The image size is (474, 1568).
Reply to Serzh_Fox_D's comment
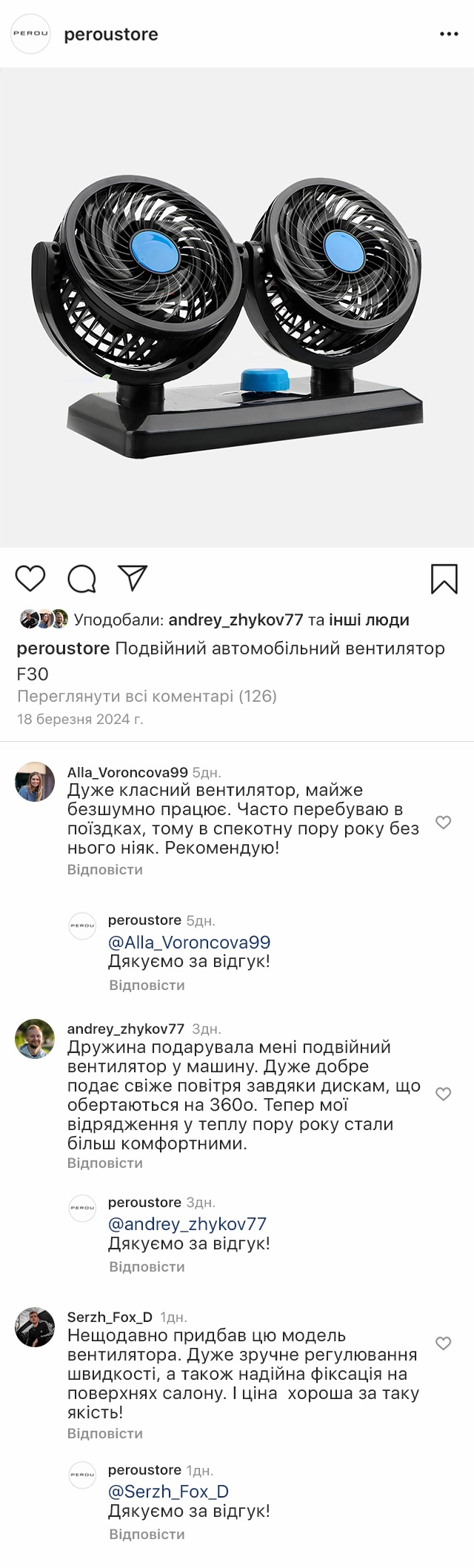click(x=104, y=1433)
